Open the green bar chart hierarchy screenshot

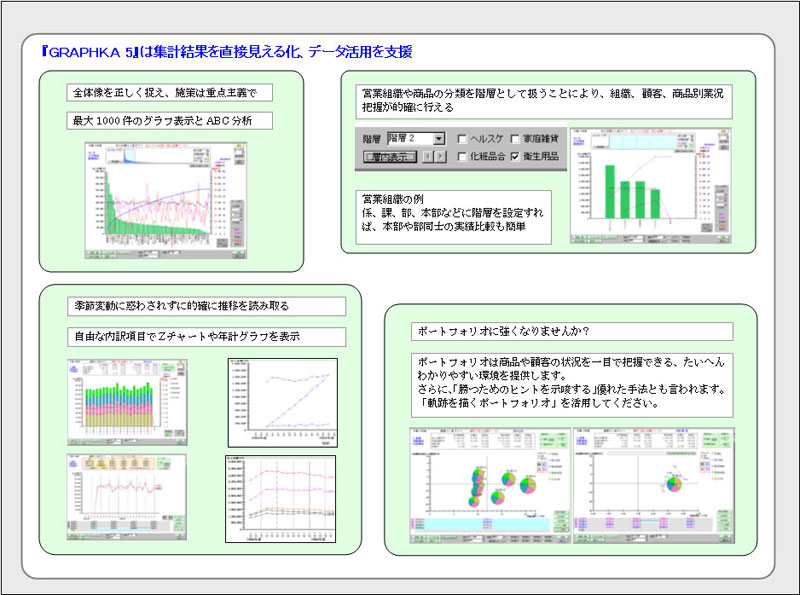(x=651, y=185)
